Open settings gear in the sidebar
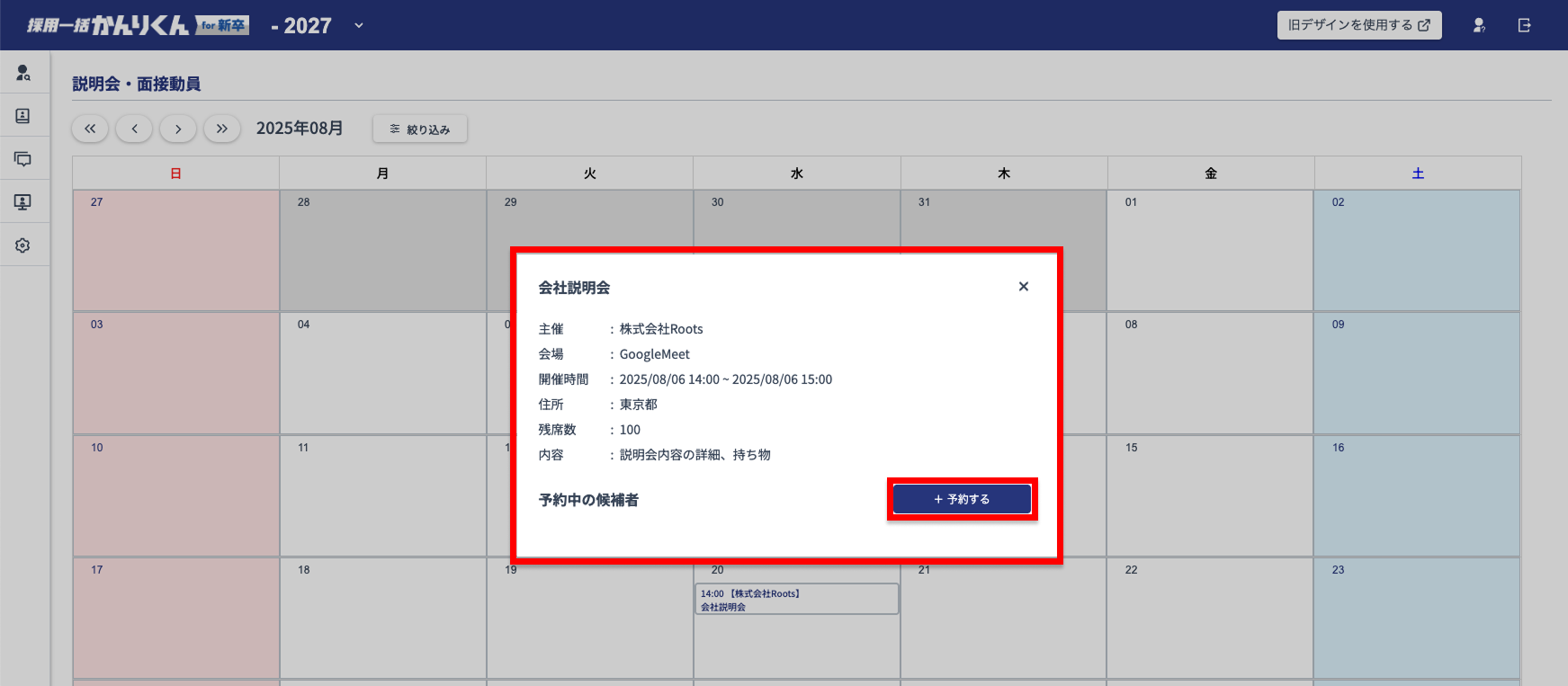This screenshot has height=686, width=1568. [23, 245]
